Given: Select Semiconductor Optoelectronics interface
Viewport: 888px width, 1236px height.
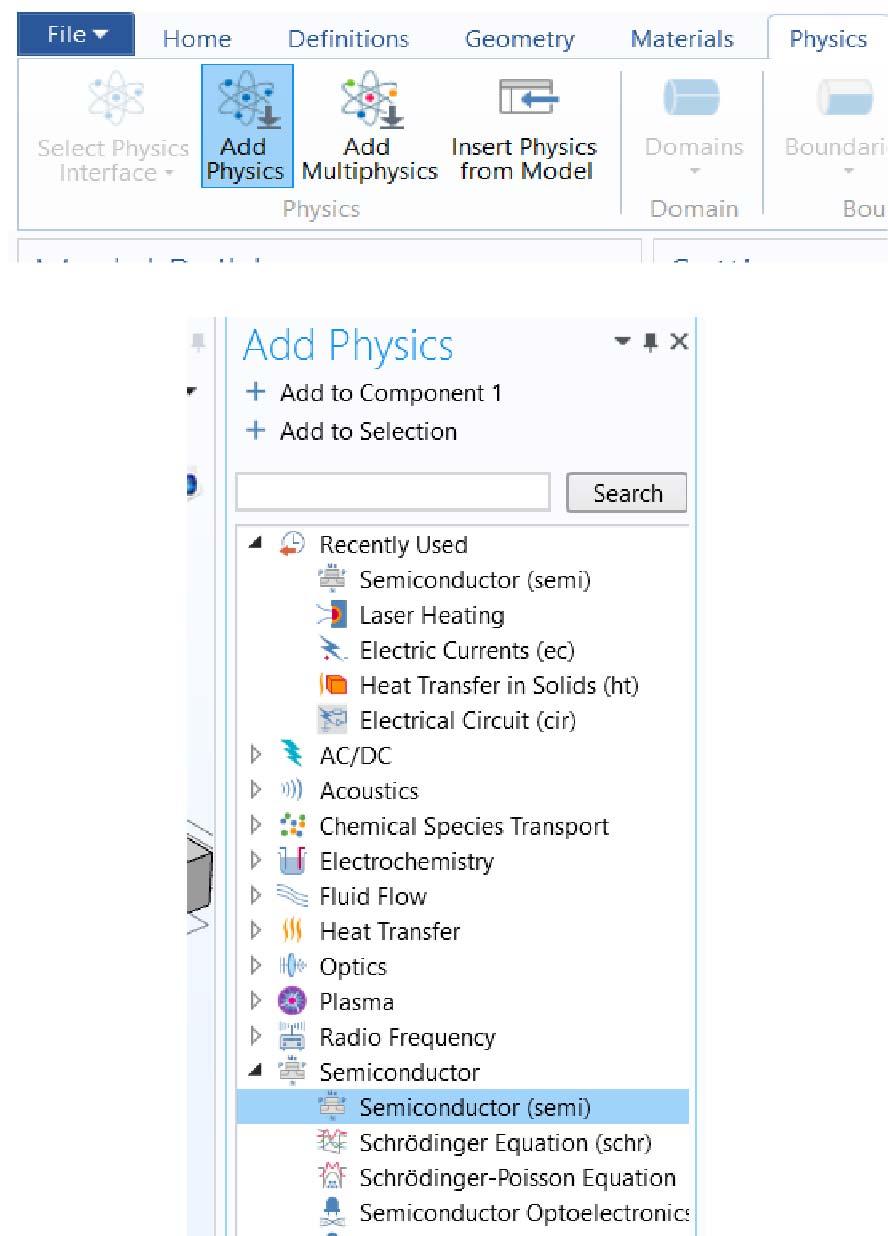Looking at the screenshot, I should [x=524, y=1213].
